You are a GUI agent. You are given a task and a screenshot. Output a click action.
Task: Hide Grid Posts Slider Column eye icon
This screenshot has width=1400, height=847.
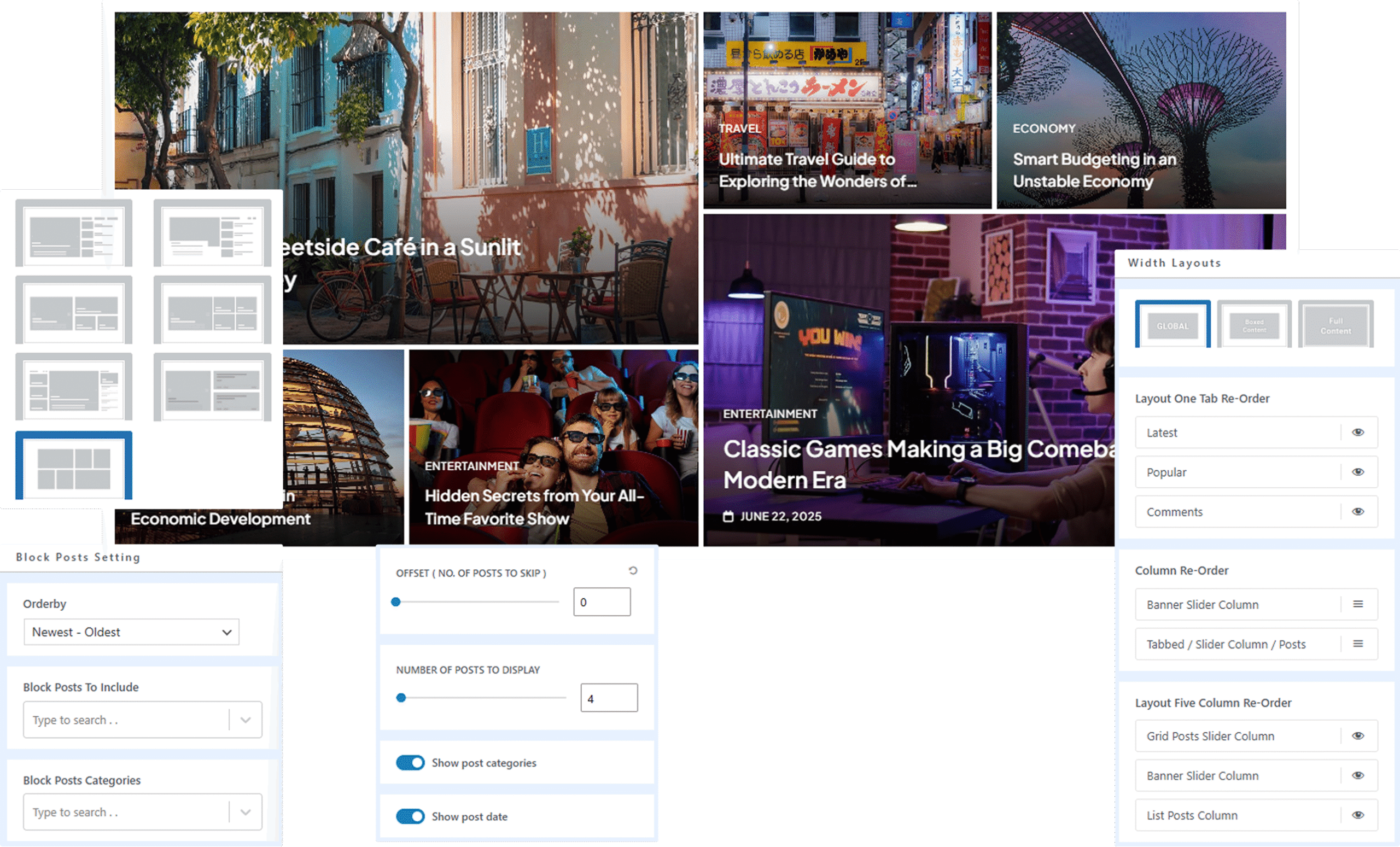[x=1358, y=735]
